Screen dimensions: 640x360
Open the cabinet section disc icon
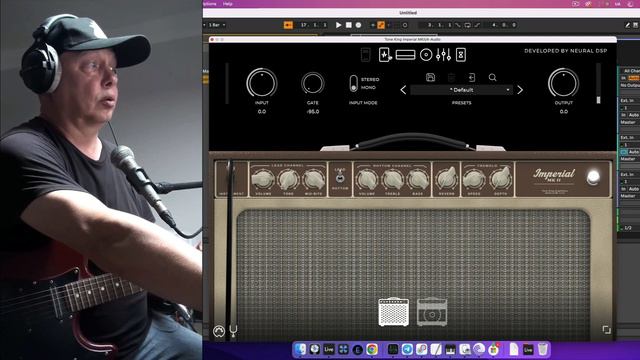426,55
